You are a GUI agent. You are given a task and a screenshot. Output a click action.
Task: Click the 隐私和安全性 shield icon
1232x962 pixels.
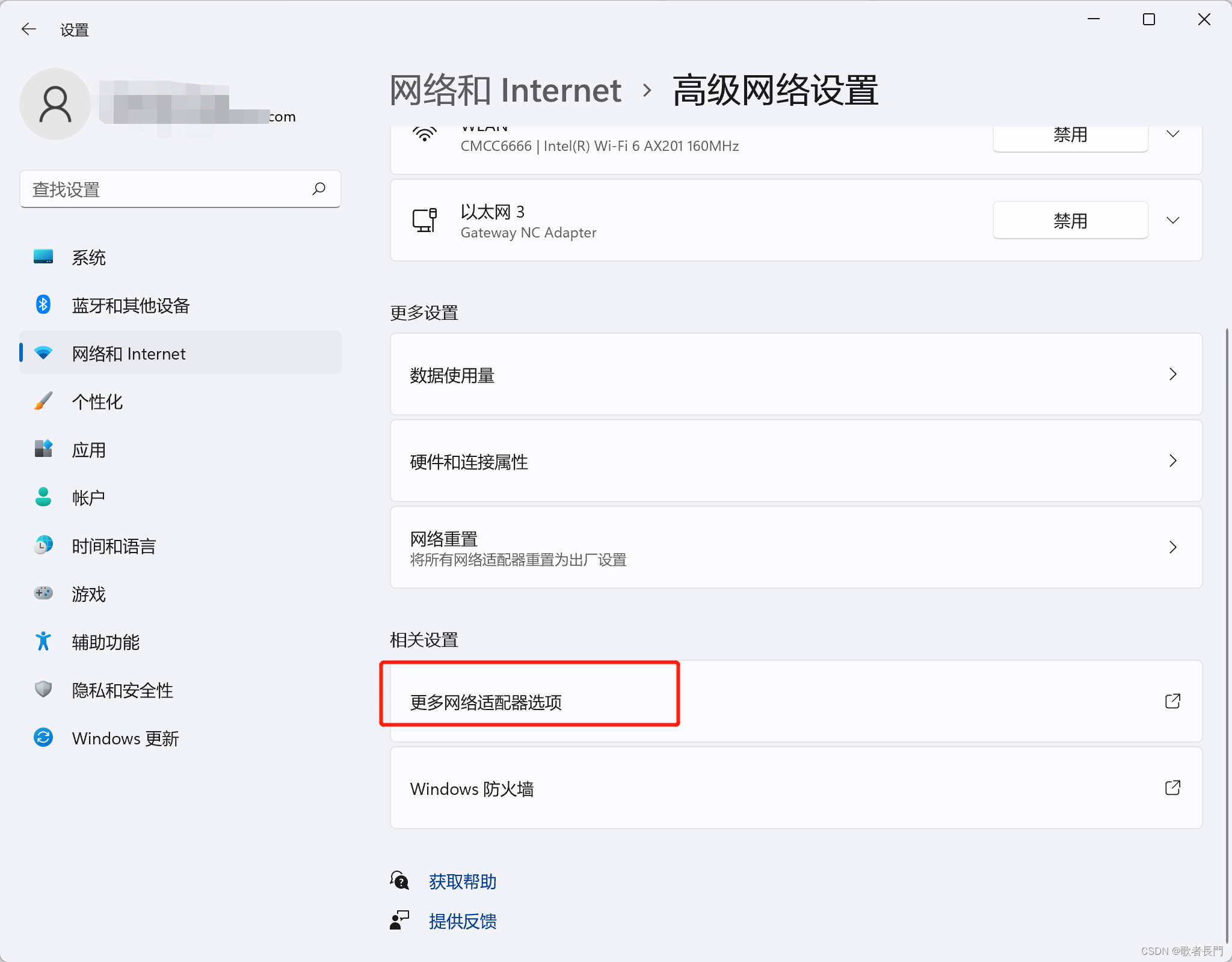[x=43, y=690]
